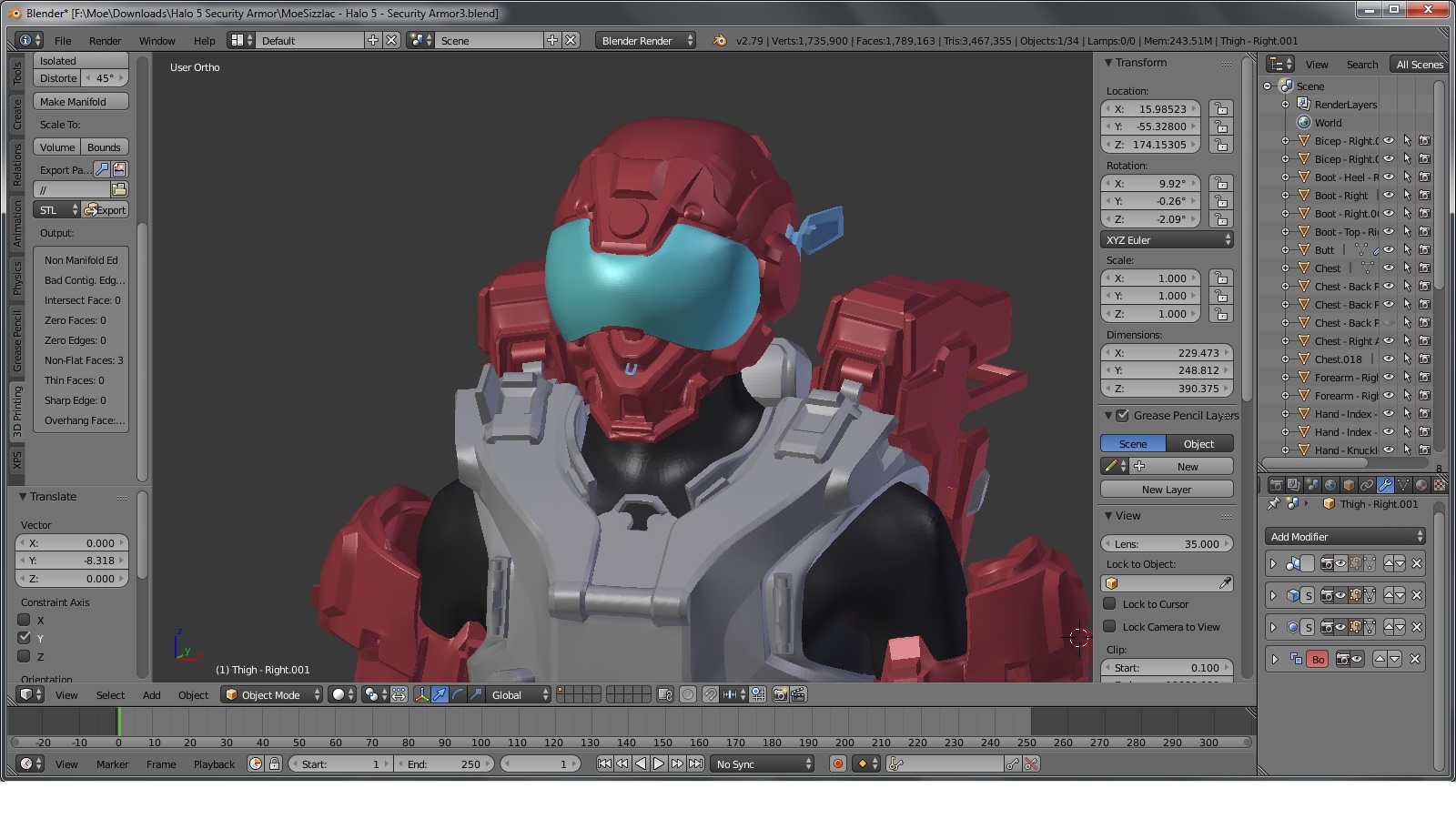Image resolution: width=1456 pixels, height=819 pixels.
Task: Open the Render menu
Action: (x=105, y=41)
